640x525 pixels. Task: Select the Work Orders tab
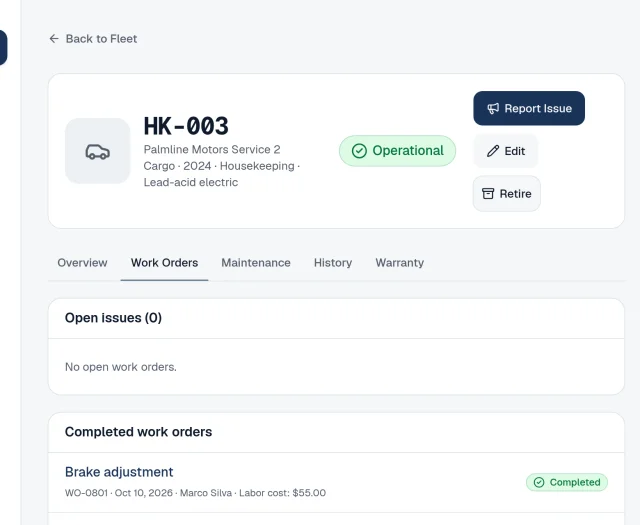click(x=164, y=262)
